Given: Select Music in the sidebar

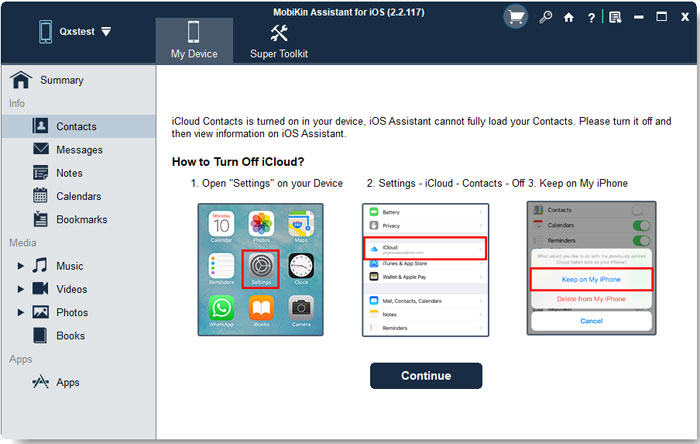Looking at the screenshot, I should tap(69, 266).
